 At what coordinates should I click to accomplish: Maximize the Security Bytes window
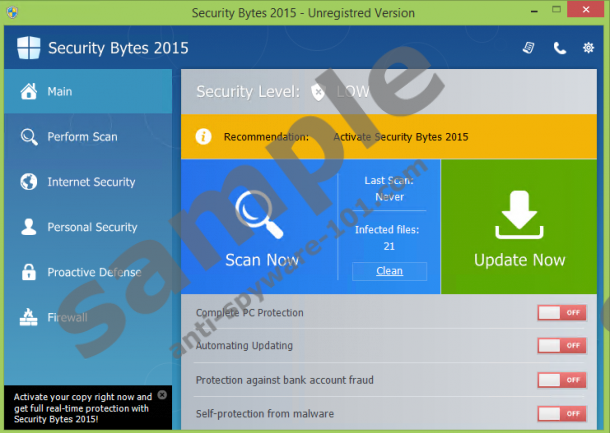click(556, 10)
